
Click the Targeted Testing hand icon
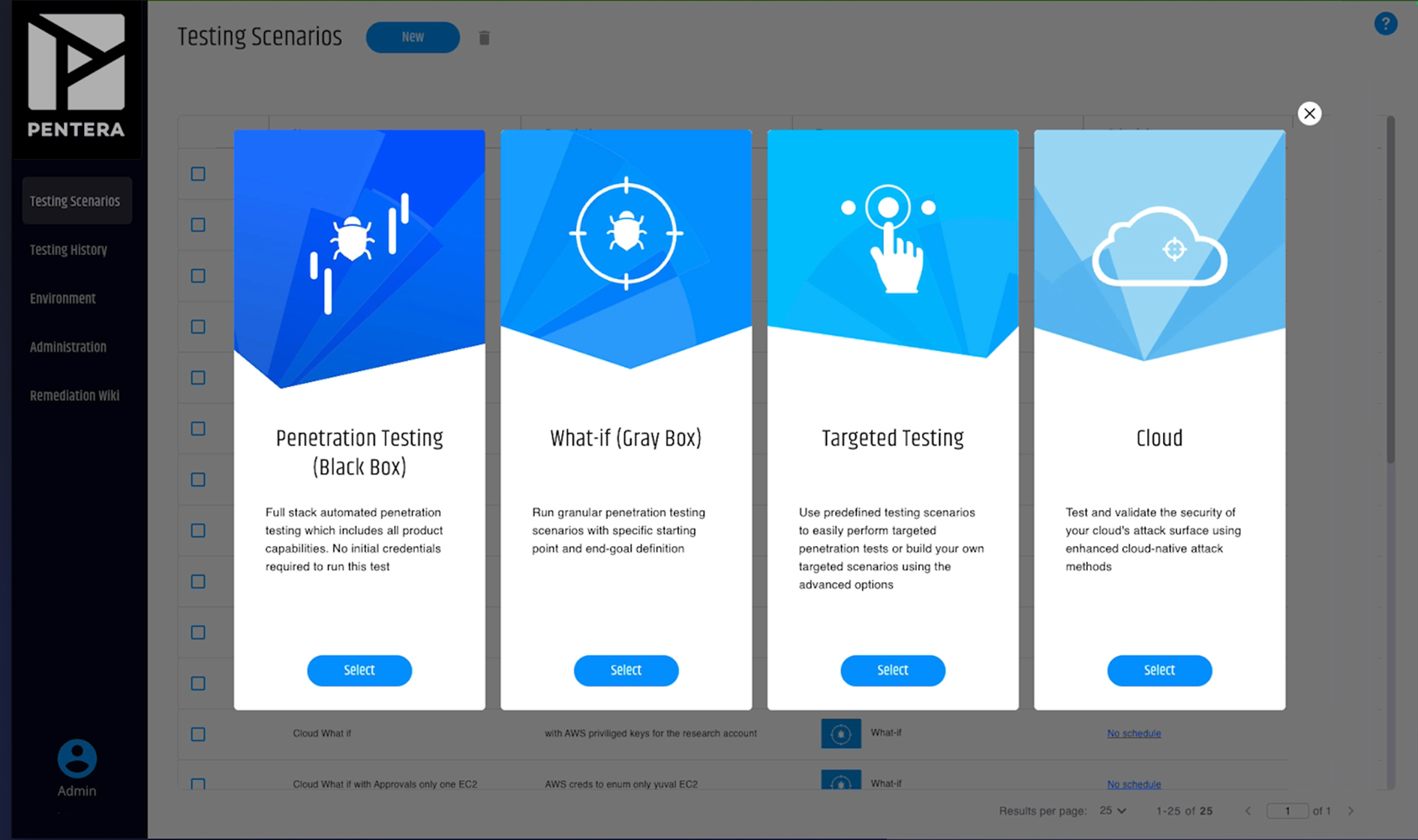pyautogui.click(x=891, y=238)
